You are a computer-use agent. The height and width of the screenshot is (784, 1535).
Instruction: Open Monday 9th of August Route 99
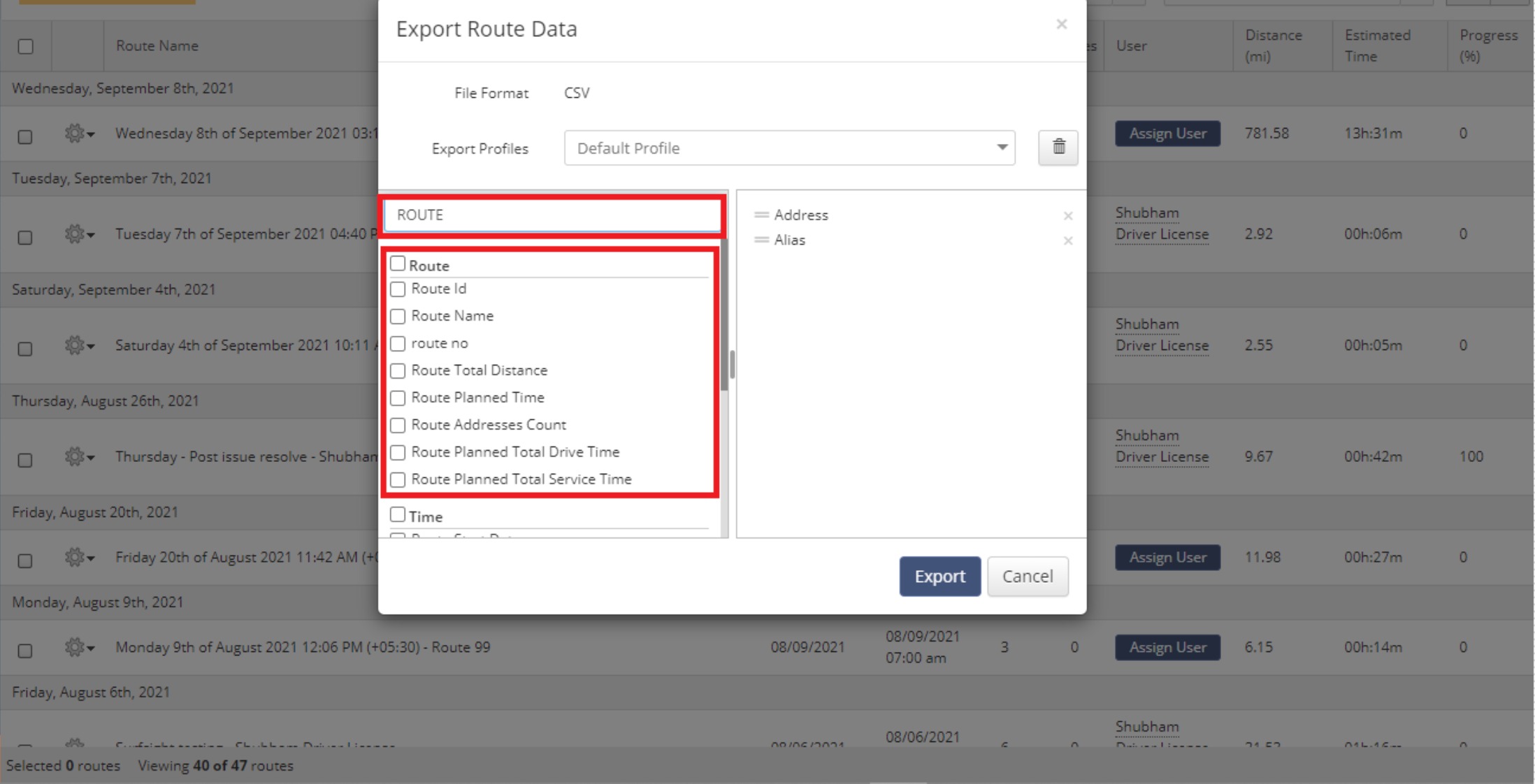[x=303, y=647]
